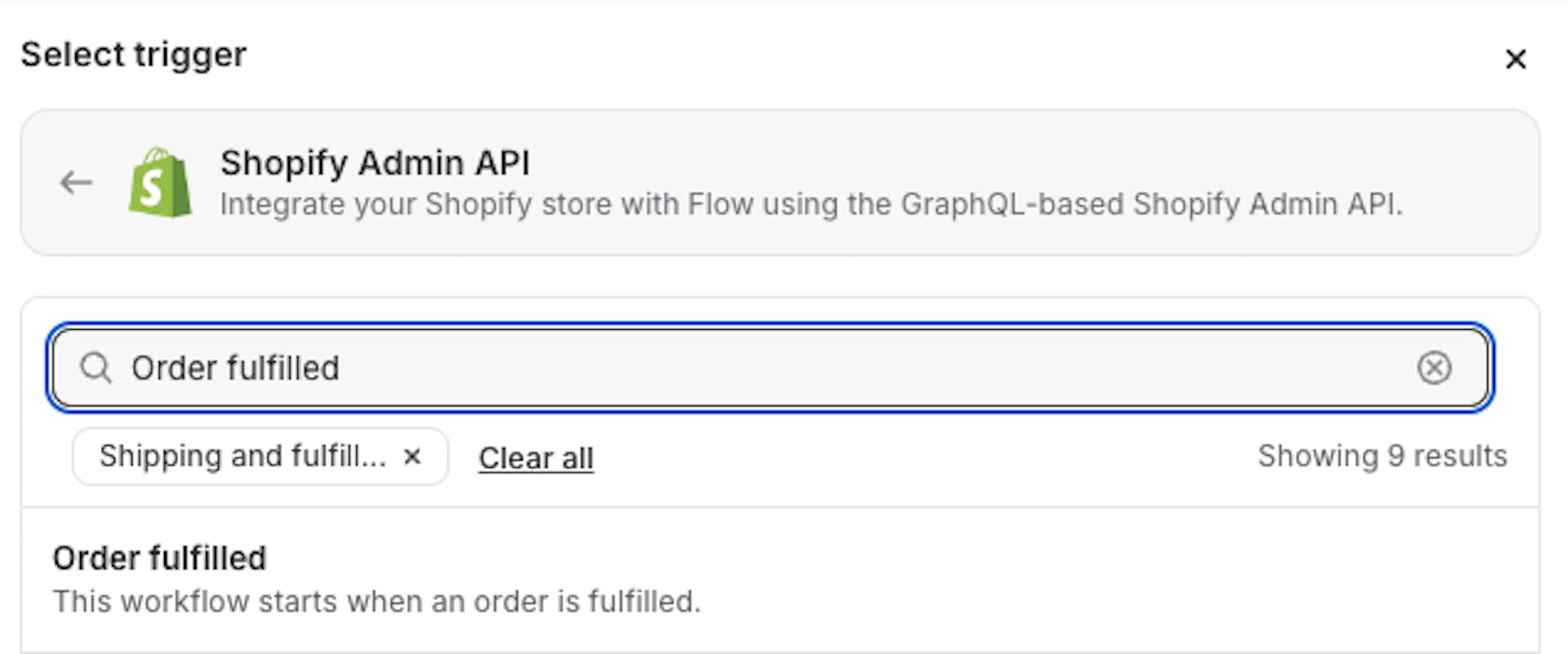Click the magnifier icon in search box
This screenshot has width=1568, height=654.
[x=96, y=368]
